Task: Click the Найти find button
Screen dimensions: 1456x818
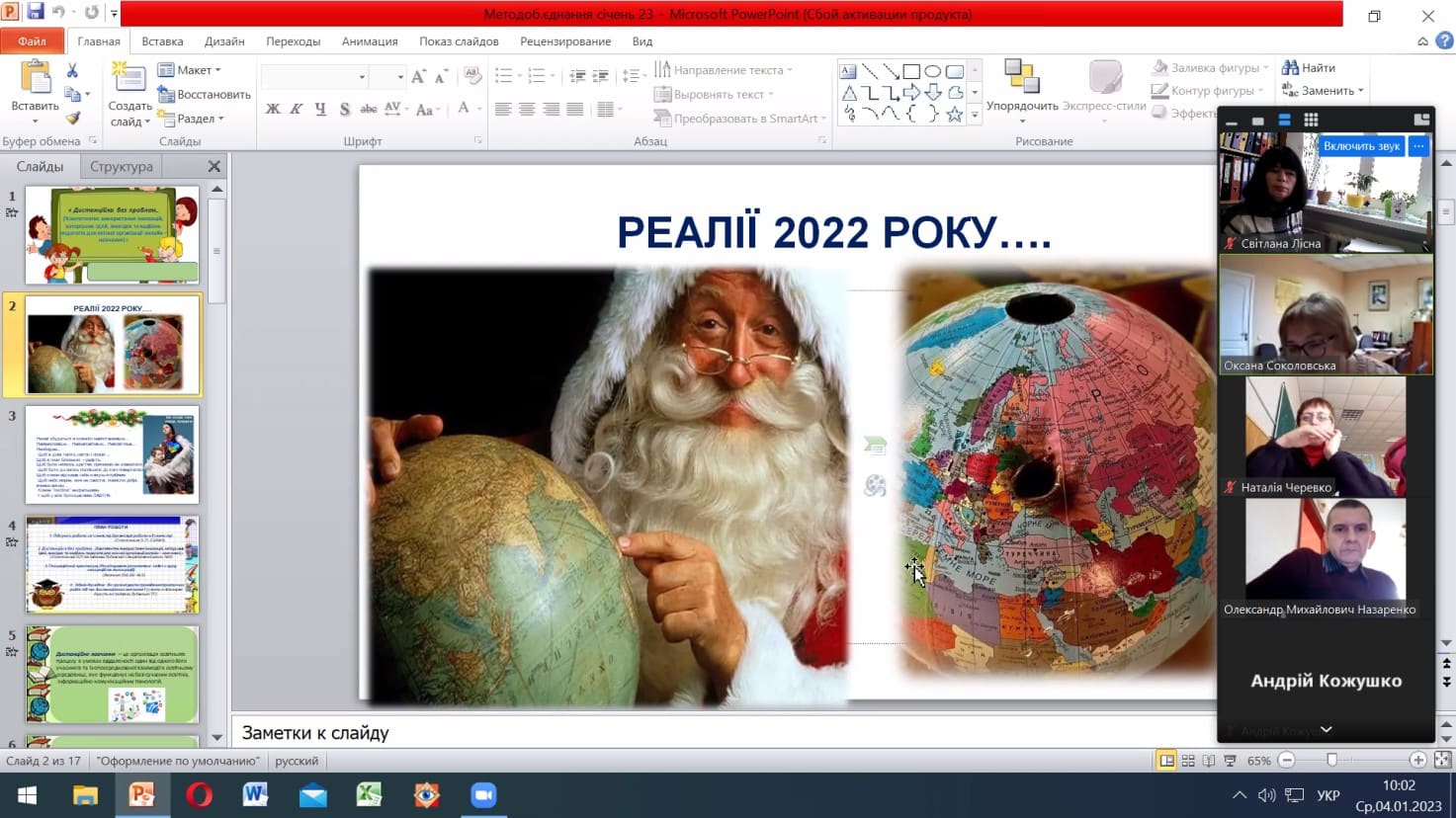Action: [x=1309, y=68]
